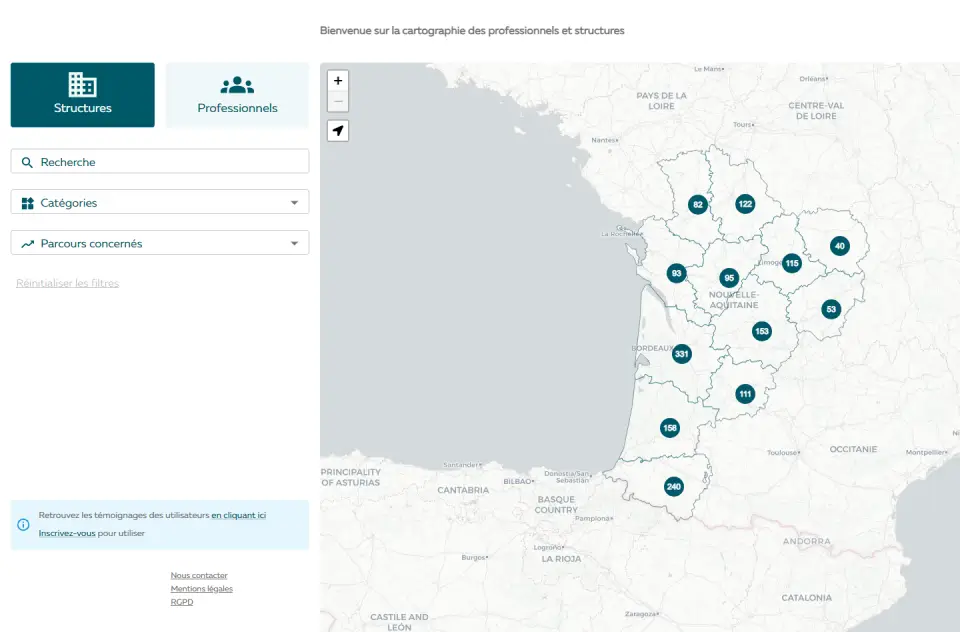Click the 122 cluster marker
Screen dimensions: 960x632
(745, 204)
